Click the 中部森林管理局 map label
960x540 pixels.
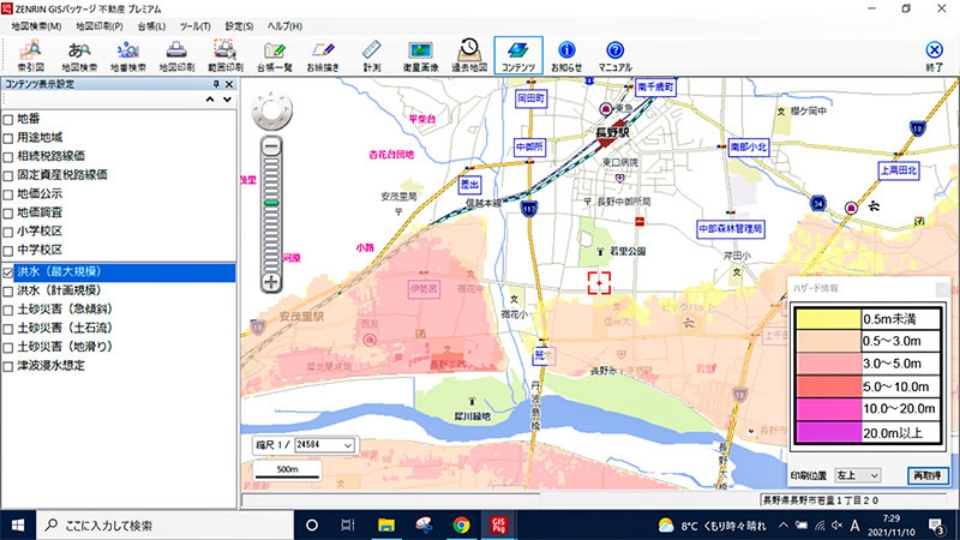click(731, 229)
